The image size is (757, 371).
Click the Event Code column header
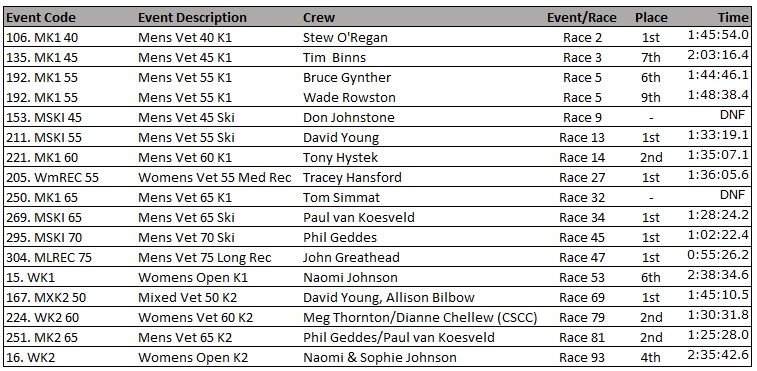coord(41,18)
